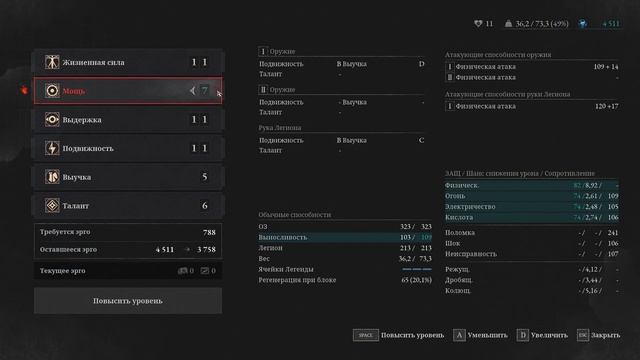The width and height of the screenshot is (640, 360).
Task: Click the highlighted Выносливость row
Action: [345, 237]
